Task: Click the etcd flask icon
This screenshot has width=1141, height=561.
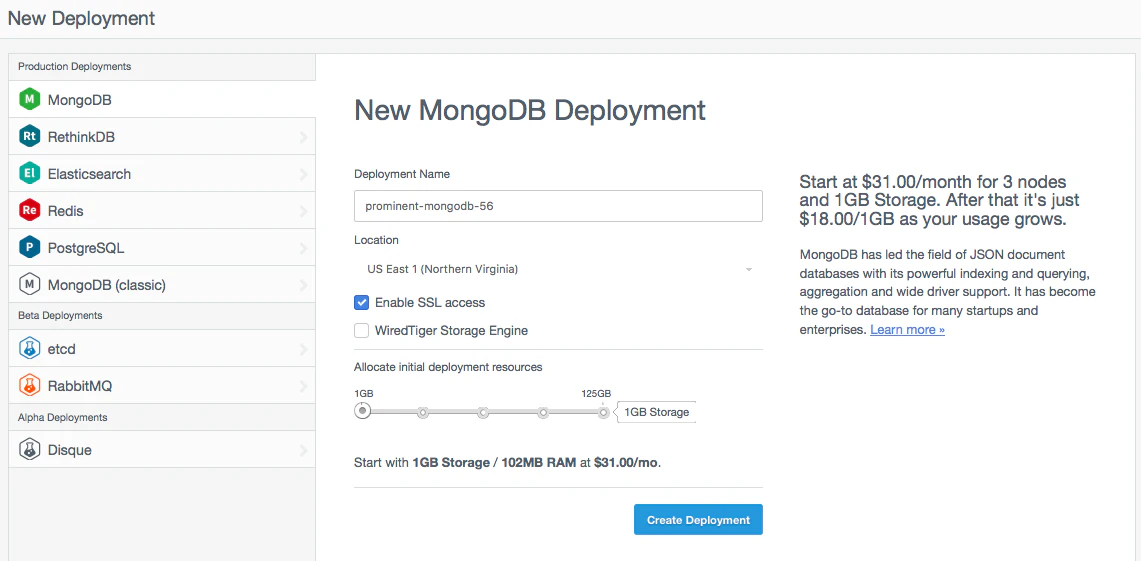Action: click(x=30, y=349)
